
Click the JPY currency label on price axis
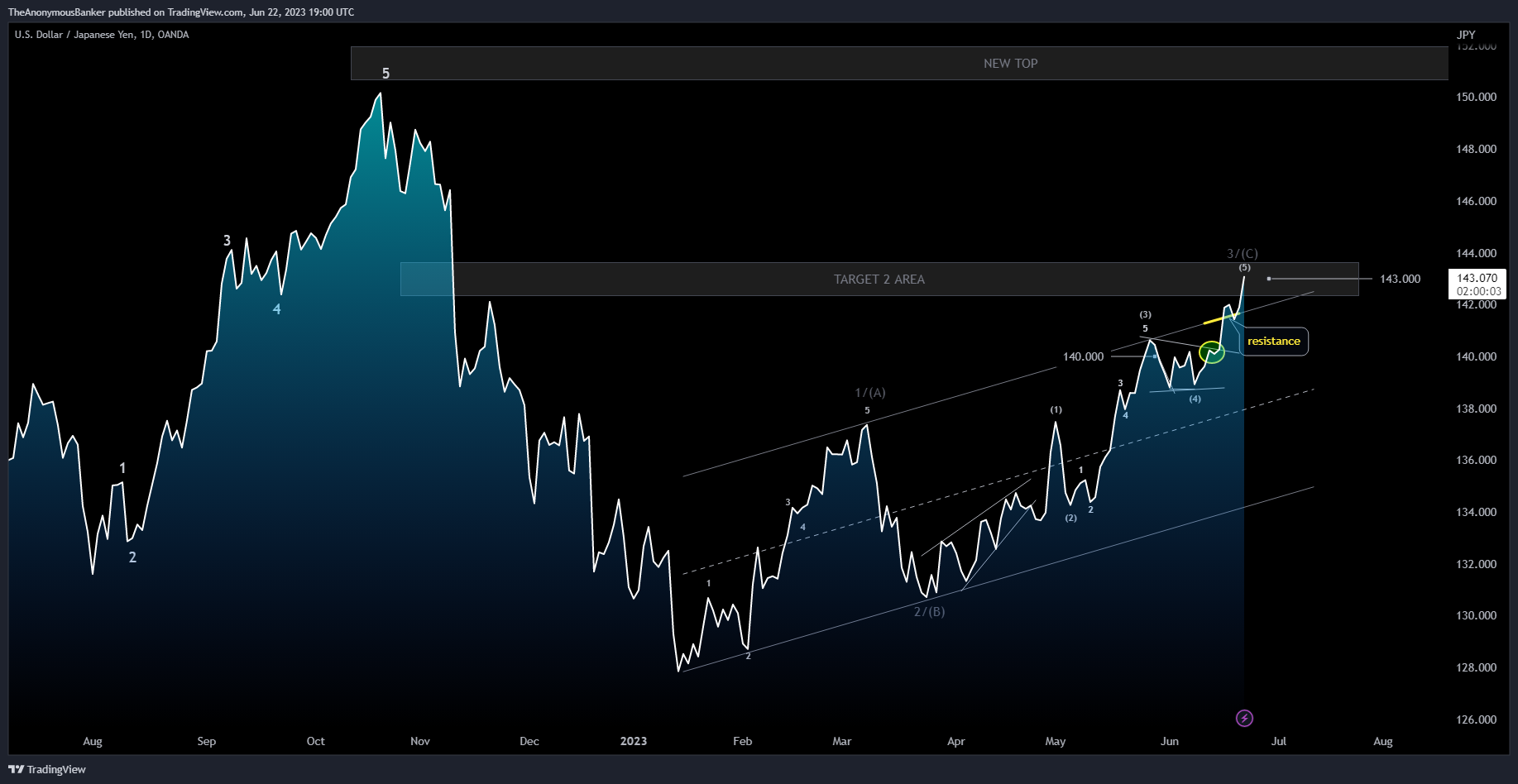[1466, 35]
